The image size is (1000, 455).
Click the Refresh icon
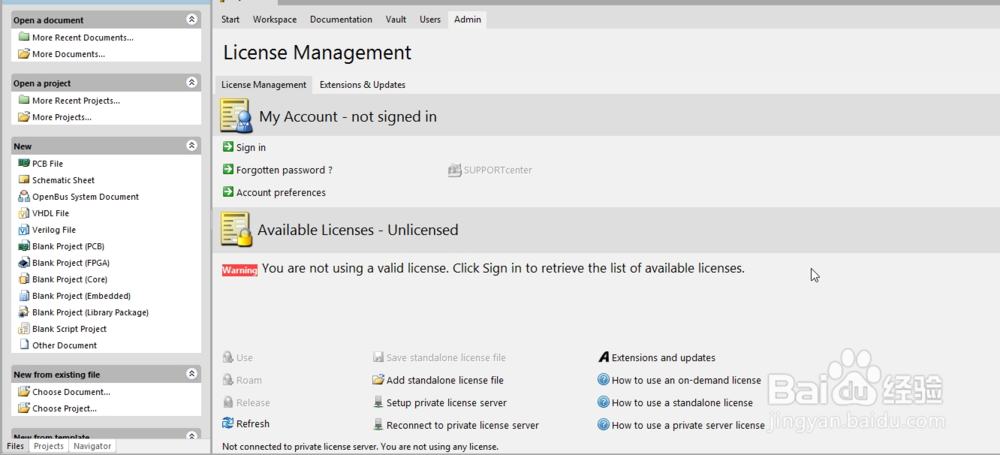[x=228, y=424]
